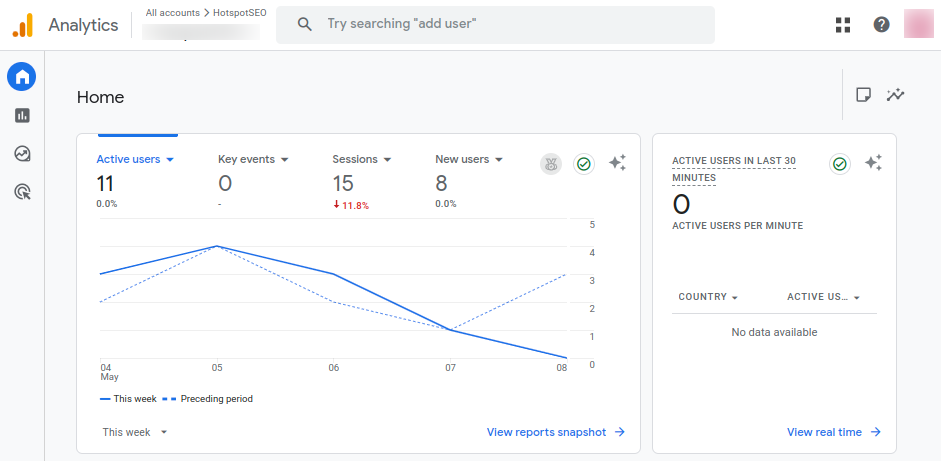Click the medal badge icon in the overview card
Viewport: 941px width, 461px height.
click(551, 164)
